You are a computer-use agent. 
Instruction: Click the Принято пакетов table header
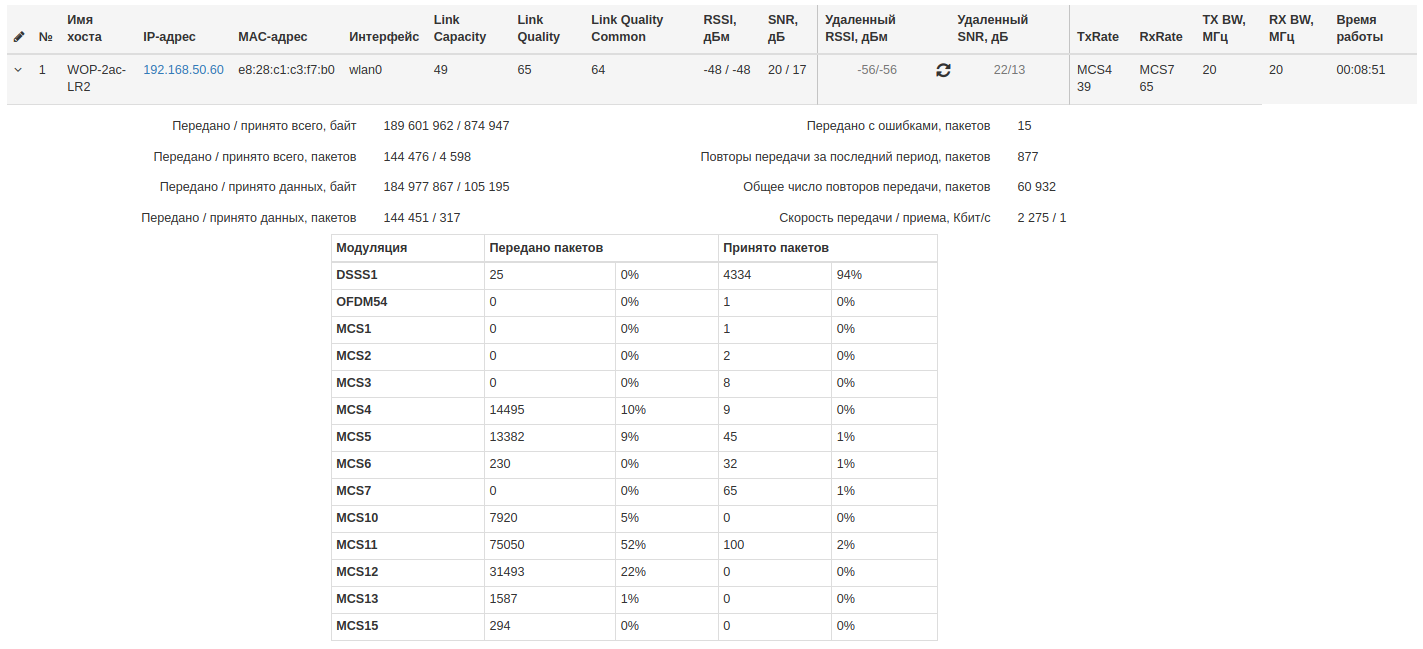pos(776,248)
